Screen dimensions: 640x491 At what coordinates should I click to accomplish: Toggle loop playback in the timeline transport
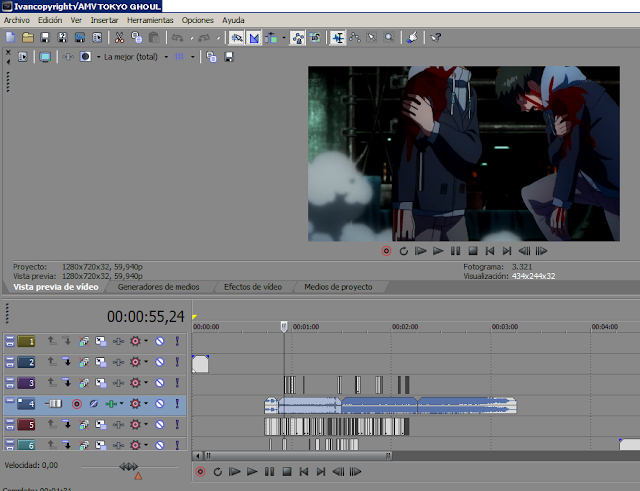[218, 472]
